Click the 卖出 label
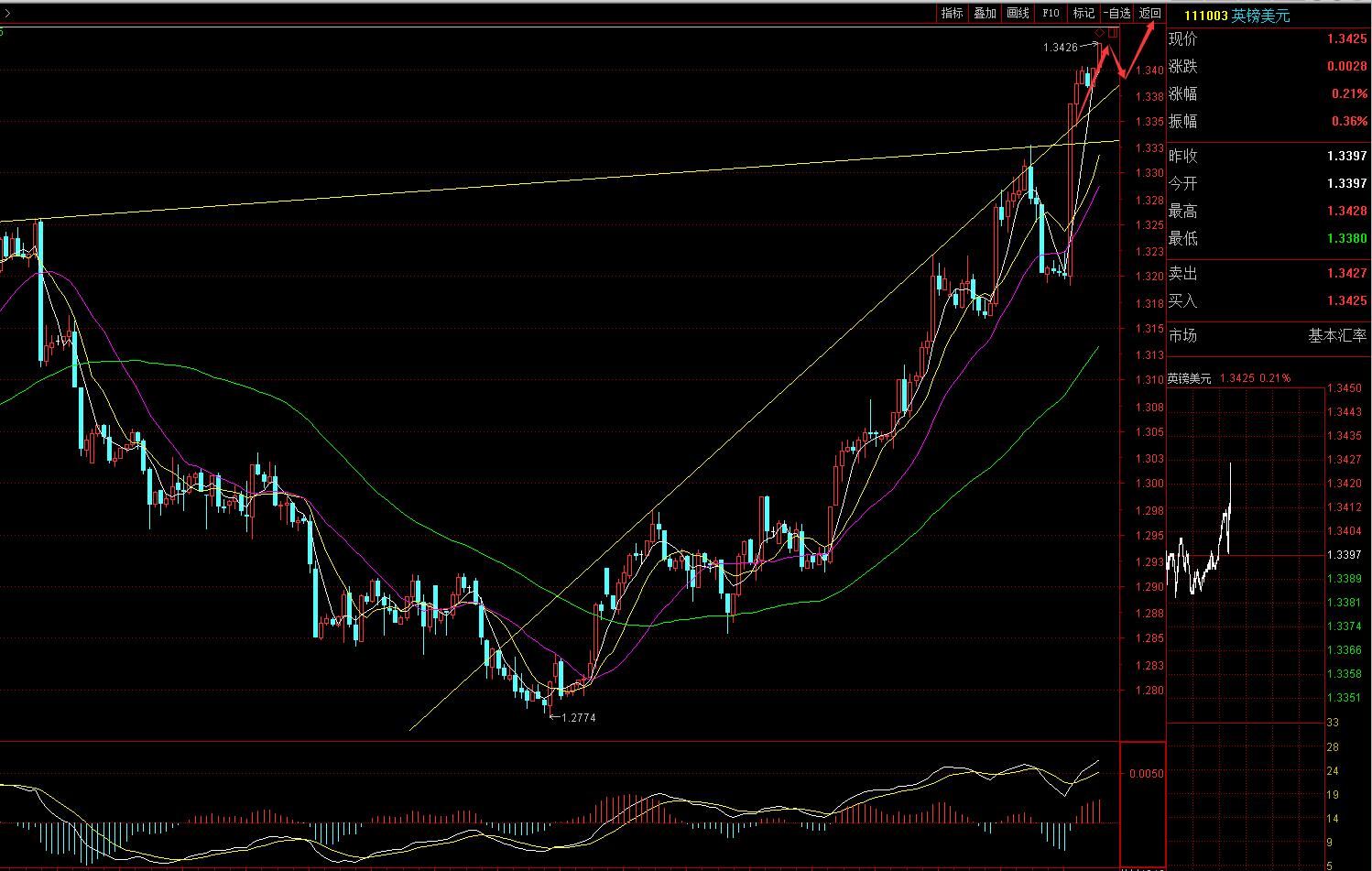 pyautogui.click(x=1182, y=274)
